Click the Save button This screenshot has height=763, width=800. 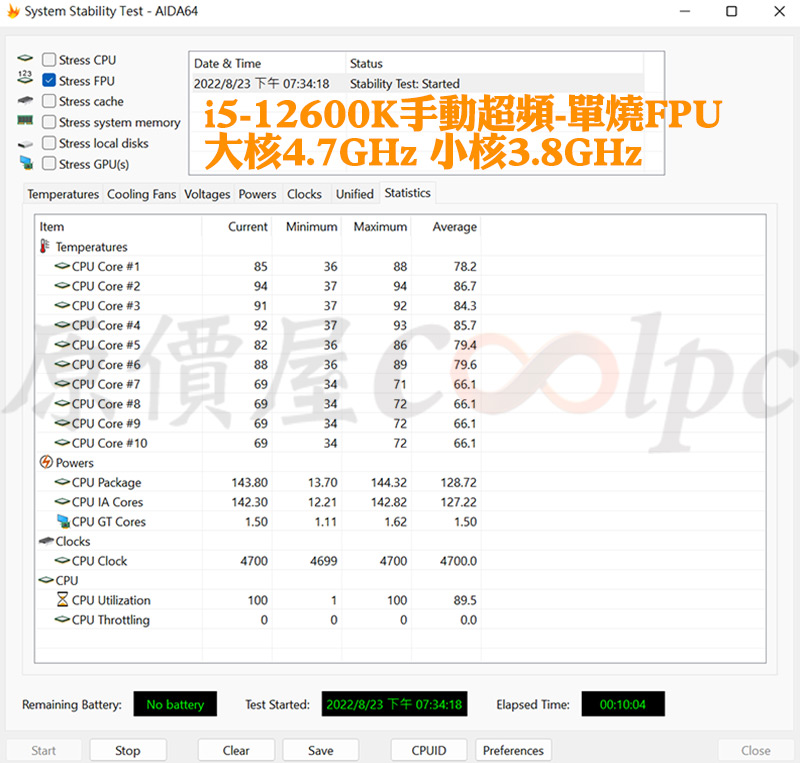[320, 750]
